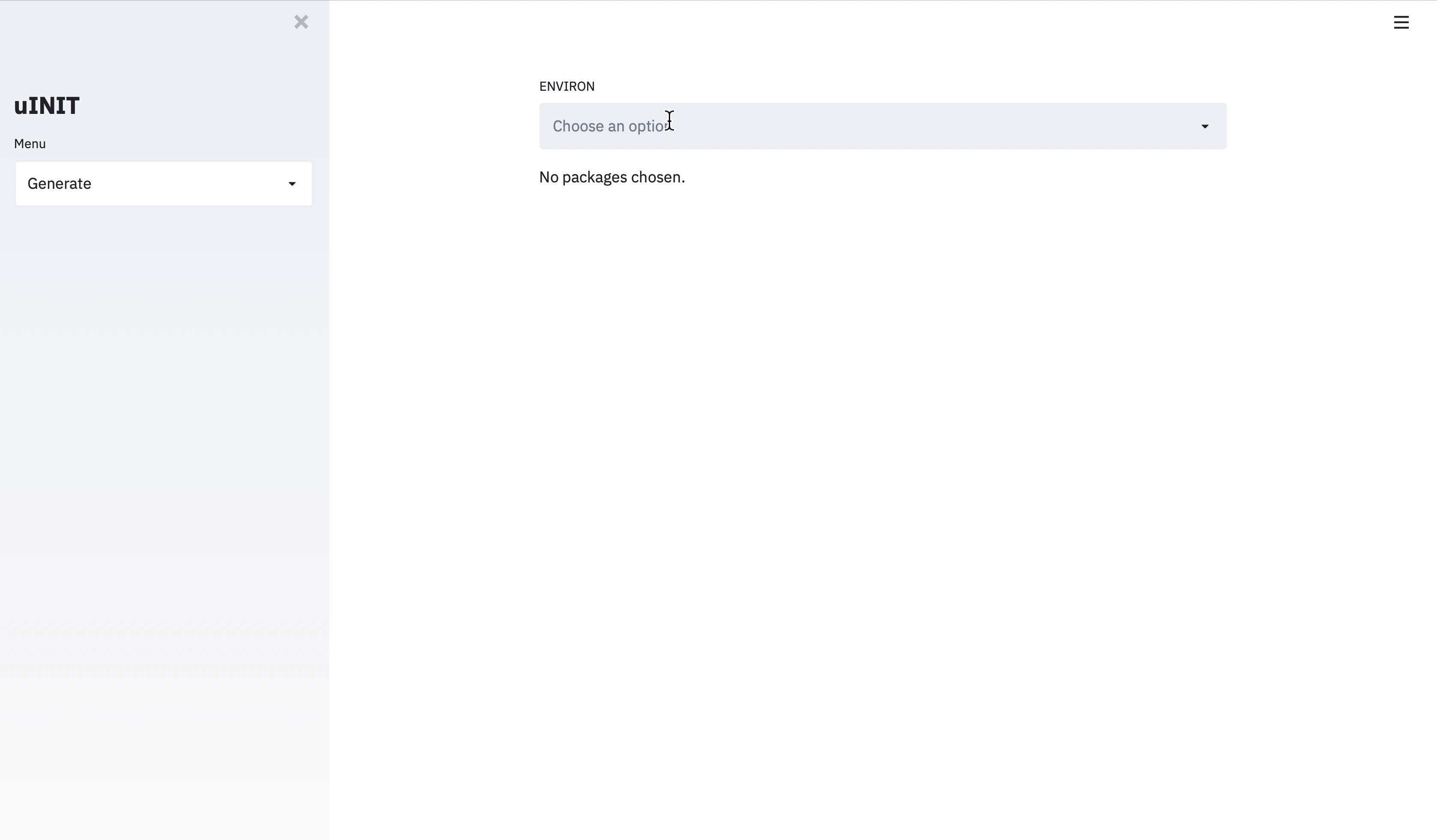Close the sidebar with the X icon
Viewport: 1437px width, 840px height.
click(301, 22)
